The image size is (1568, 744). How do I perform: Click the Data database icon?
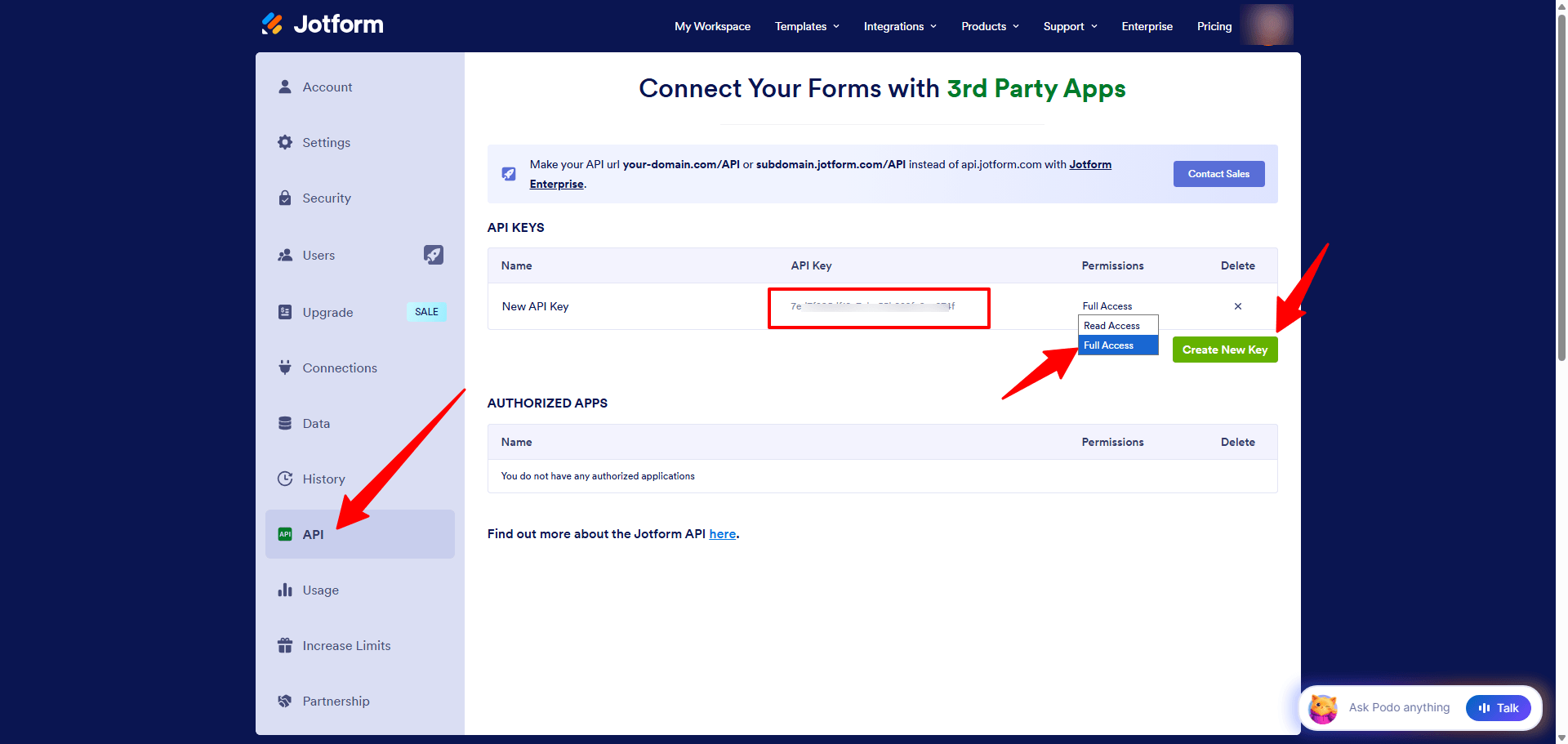coord(285,423)
